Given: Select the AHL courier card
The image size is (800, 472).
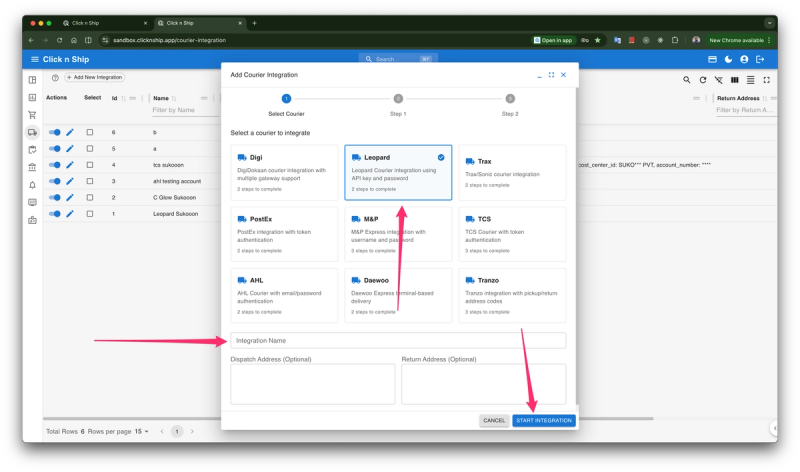Looking at the screenshot, I should click(x=284, y=295).
